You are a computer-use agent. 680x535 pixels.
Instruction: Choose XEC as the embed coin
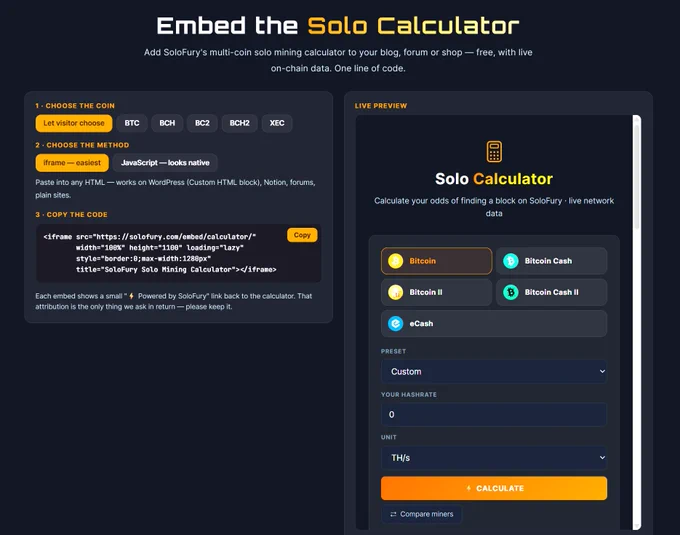pyautogui.click(x=277, y=123)
